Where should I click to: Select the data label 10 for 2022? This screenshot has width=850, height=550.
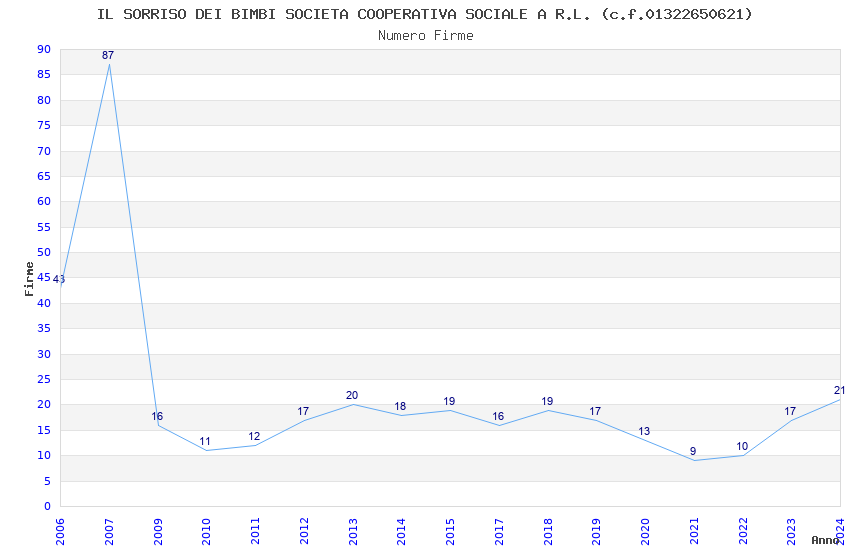click(742, 446)
